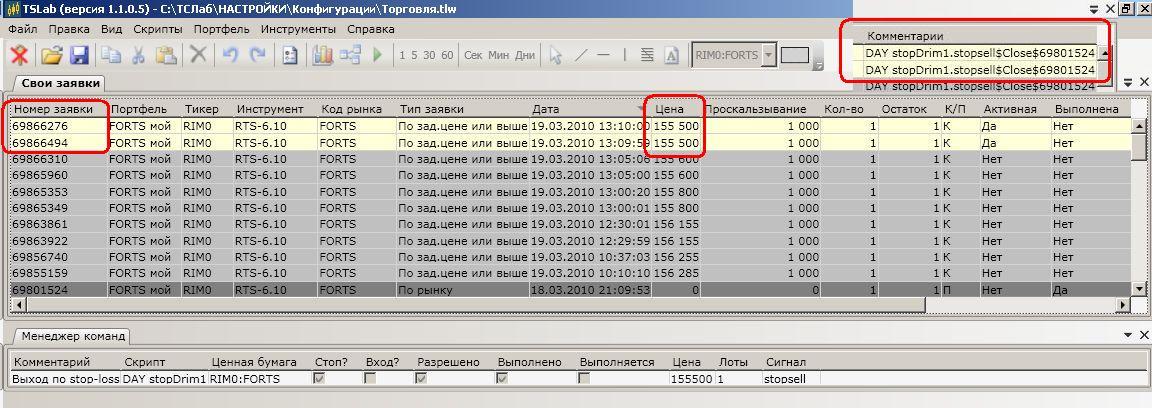The height and width of the screenshot is (408, 1152).
Task: Set interval to 1
Action: coord(402,55)
